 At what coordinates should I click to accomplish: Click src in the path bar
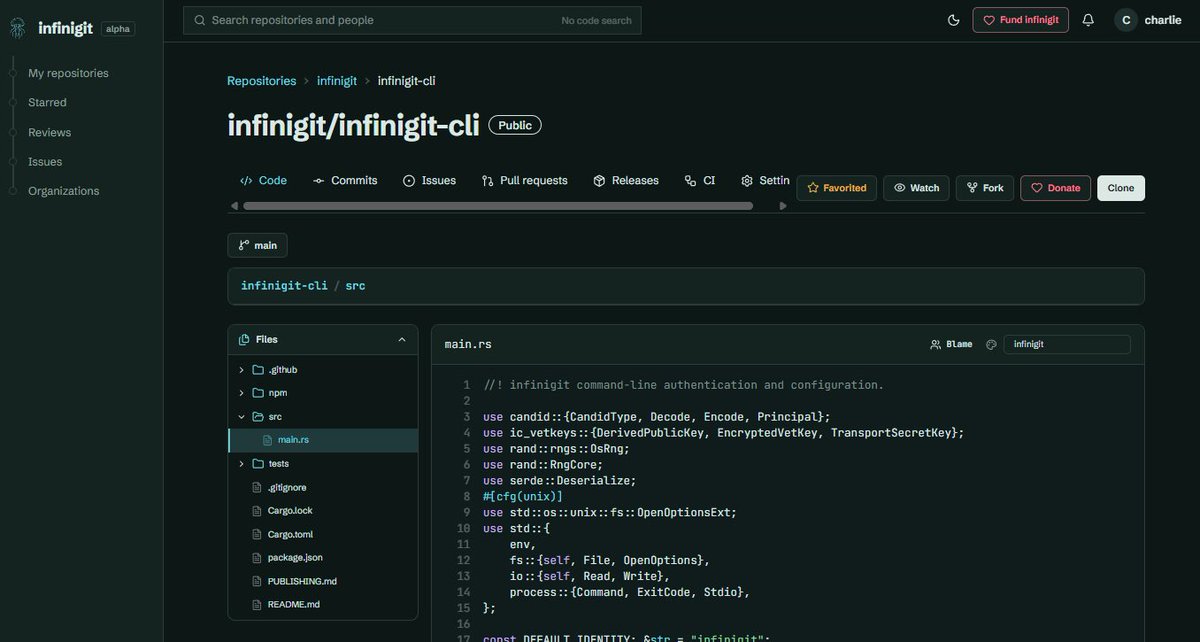click(x=355, y=286)
